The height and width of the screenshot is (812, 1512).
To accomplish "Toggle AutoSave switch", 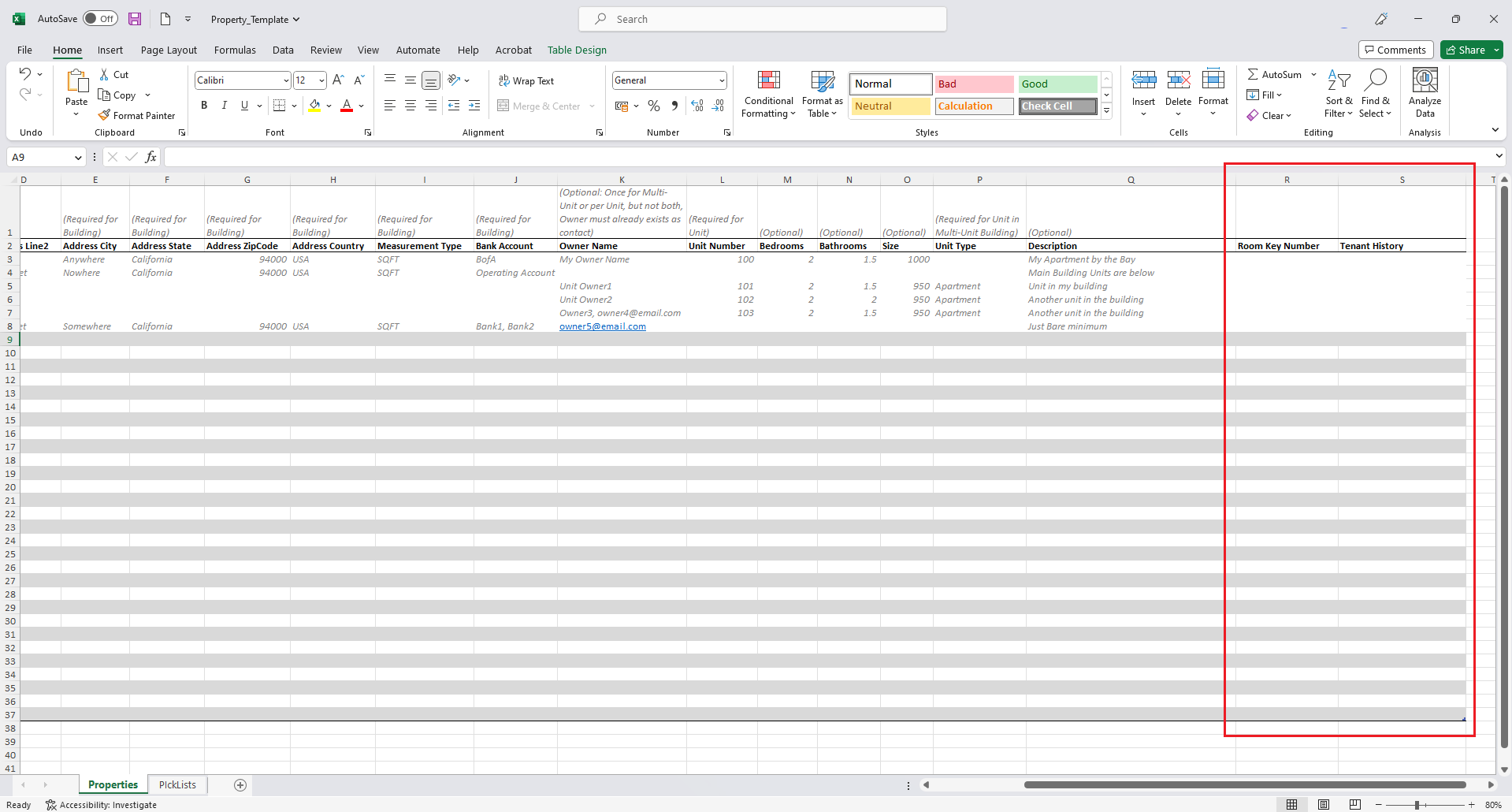I will [100, 19].
